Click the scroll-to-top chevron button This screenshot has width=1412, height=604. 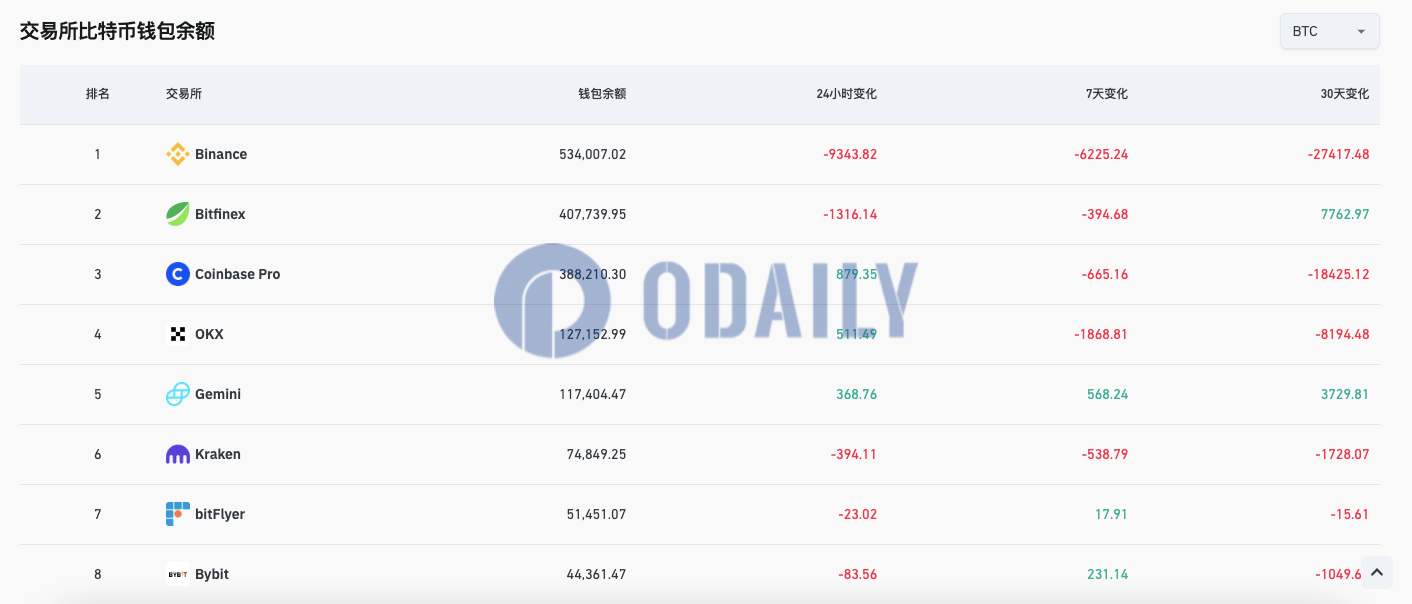point(1377,572)
